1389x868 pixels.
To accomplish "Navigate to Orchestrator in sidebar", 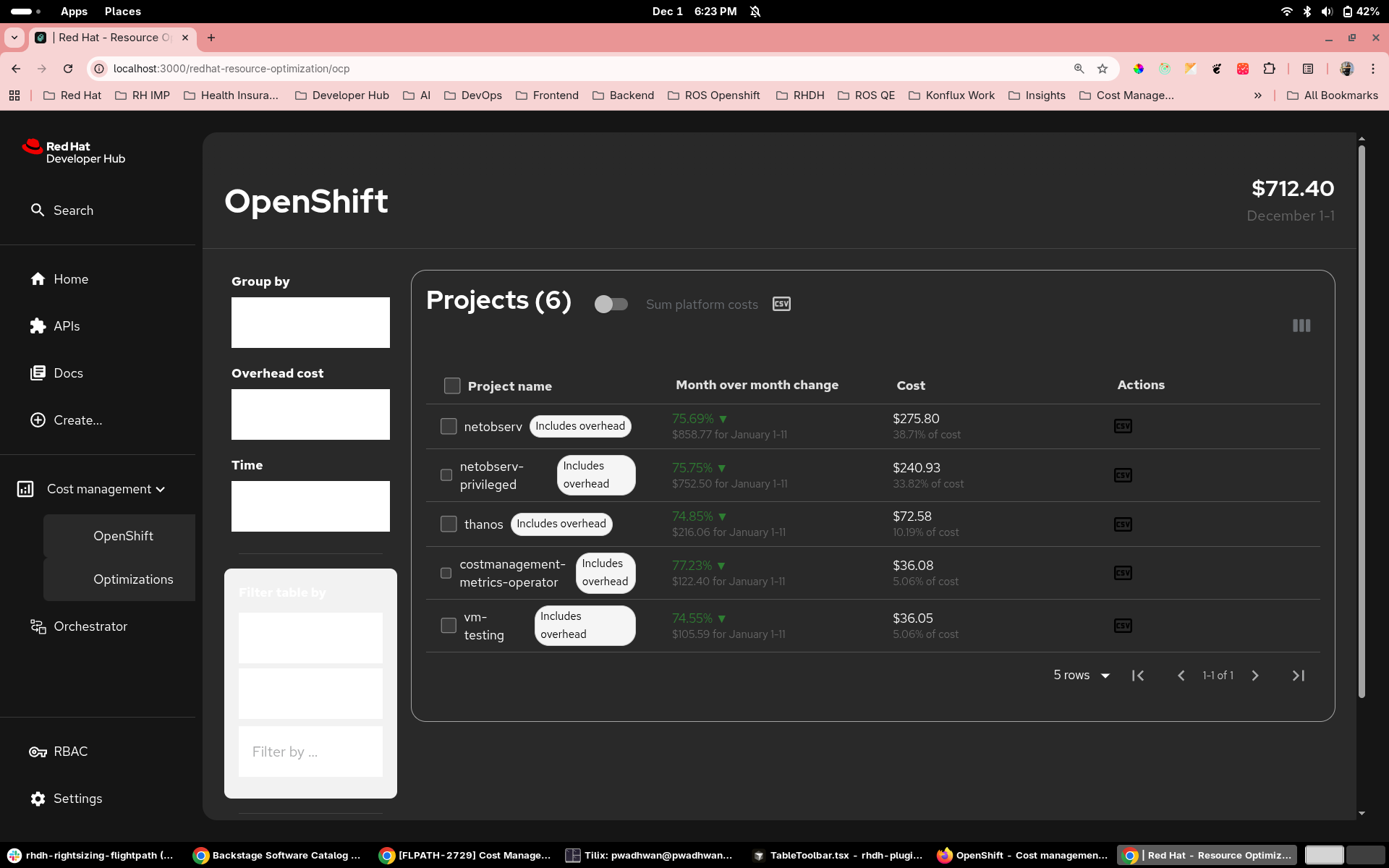I will 90,626.
